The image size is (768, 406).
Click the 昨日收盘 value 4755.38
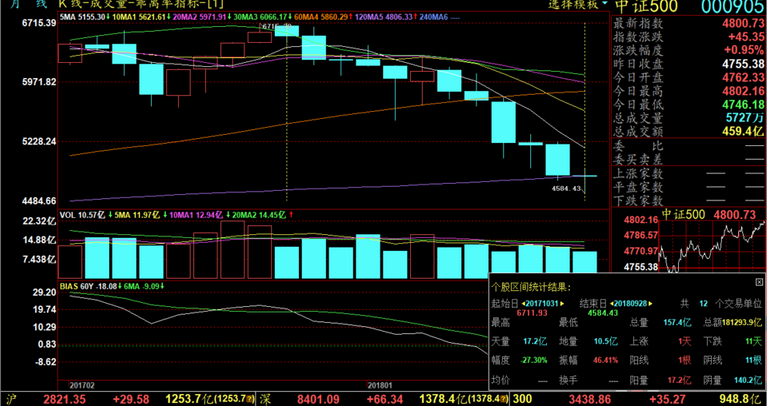[x=743, y=64]
